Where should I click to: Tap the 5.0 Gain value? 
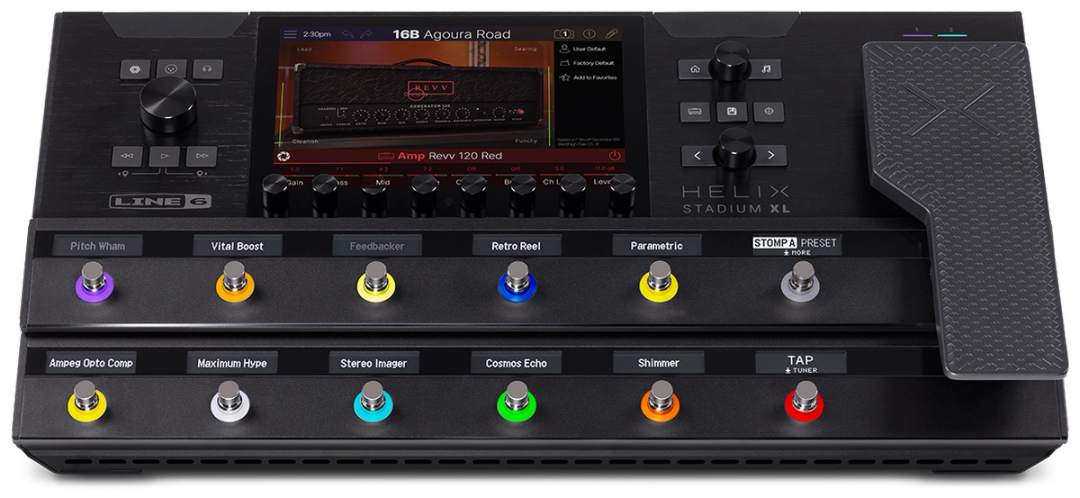(295, 169)
